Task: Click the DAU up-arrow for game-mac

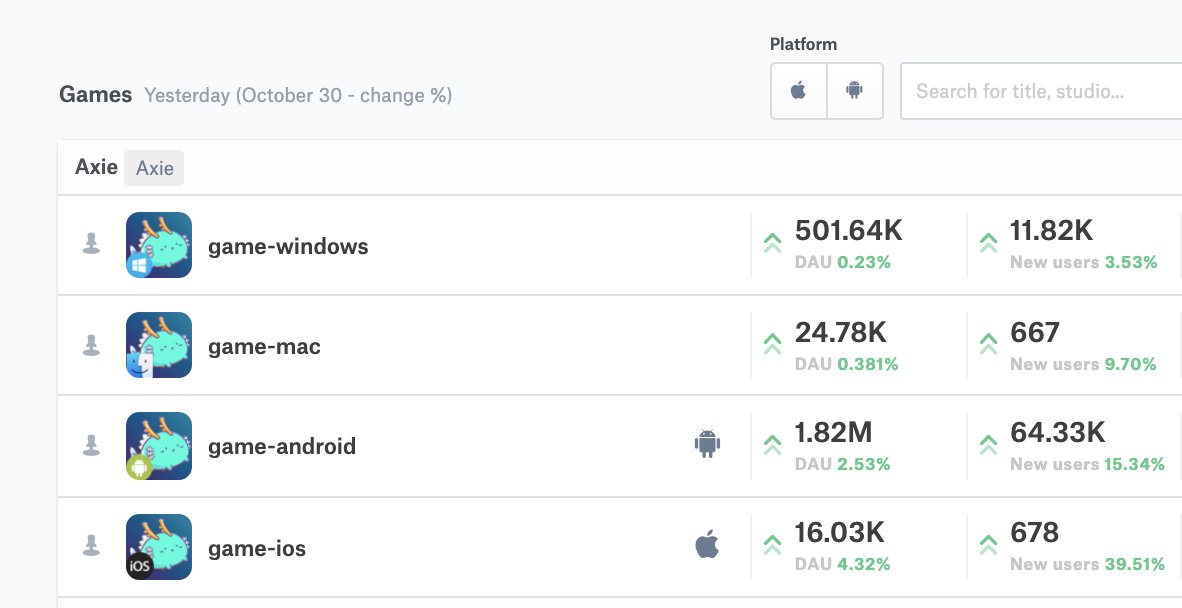Action: click(x=772, y=344)
